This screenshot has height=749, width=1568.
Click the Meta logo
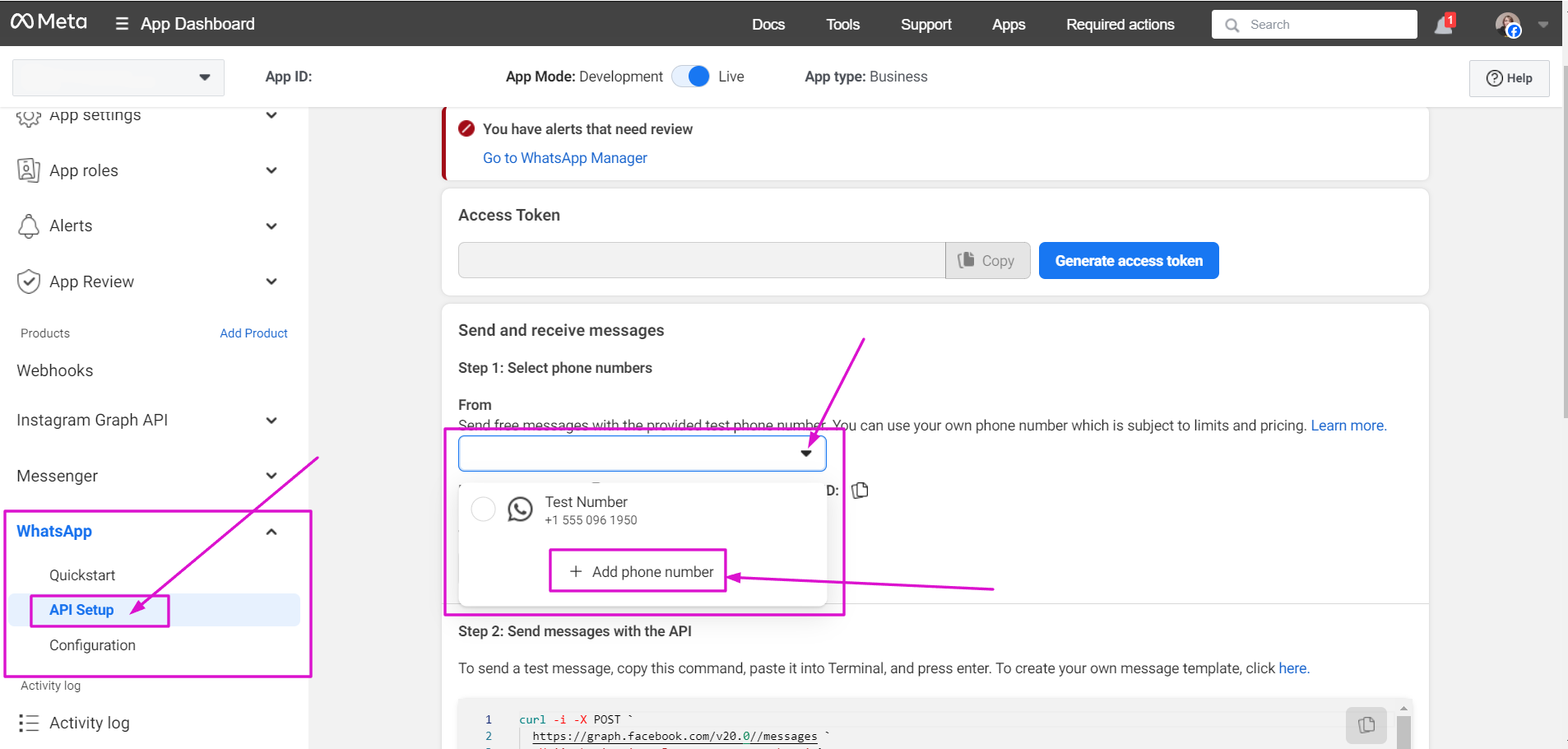point(49,22)
